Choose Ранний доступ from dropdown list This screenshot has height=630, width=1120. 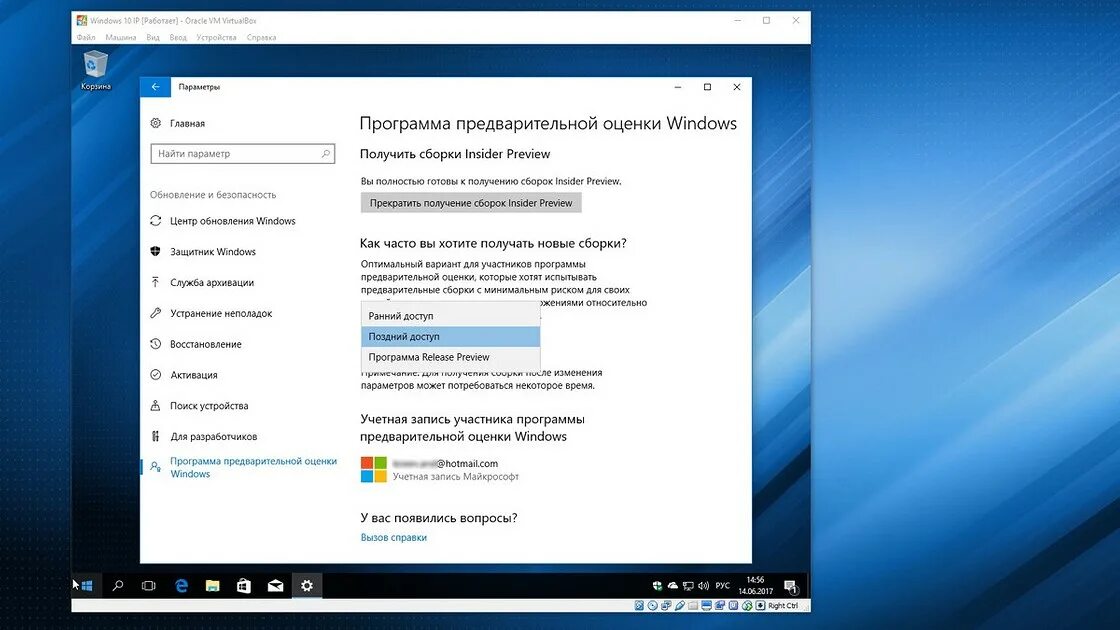[451, 316]
